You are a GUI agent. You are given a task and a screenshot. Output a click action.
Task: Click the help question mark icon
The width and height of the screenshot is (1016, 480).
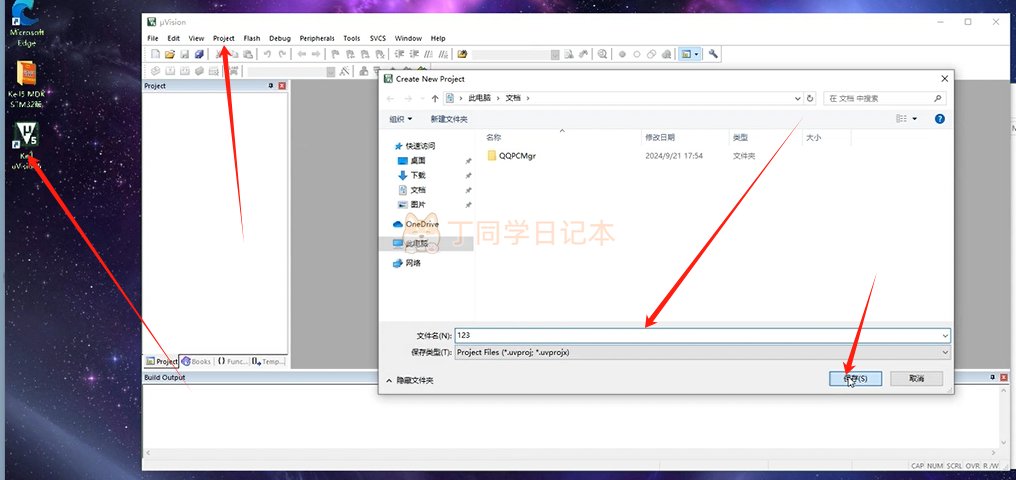[939, 119]
